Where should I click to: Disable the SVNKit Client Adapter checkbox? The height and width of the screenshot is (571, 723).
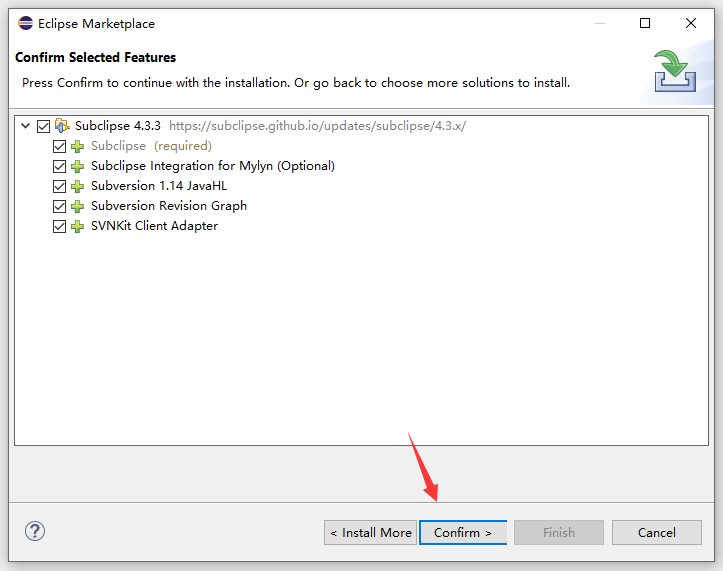tap(60, 226)
